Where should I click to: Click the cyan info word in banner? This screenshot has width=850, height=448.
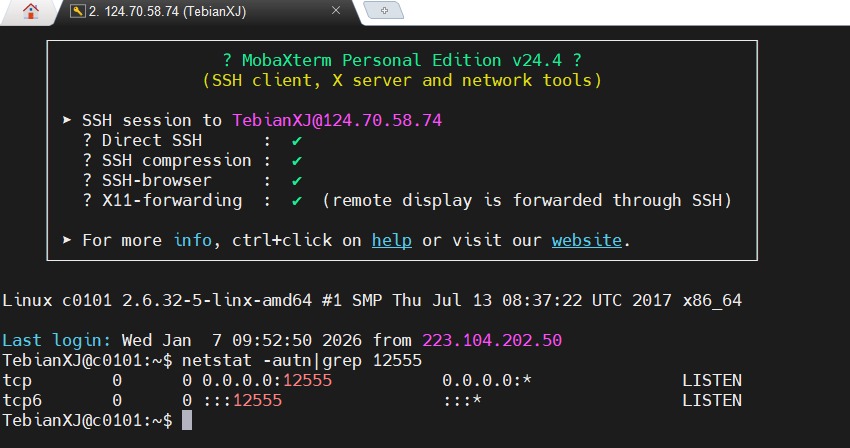coord(192,240)
